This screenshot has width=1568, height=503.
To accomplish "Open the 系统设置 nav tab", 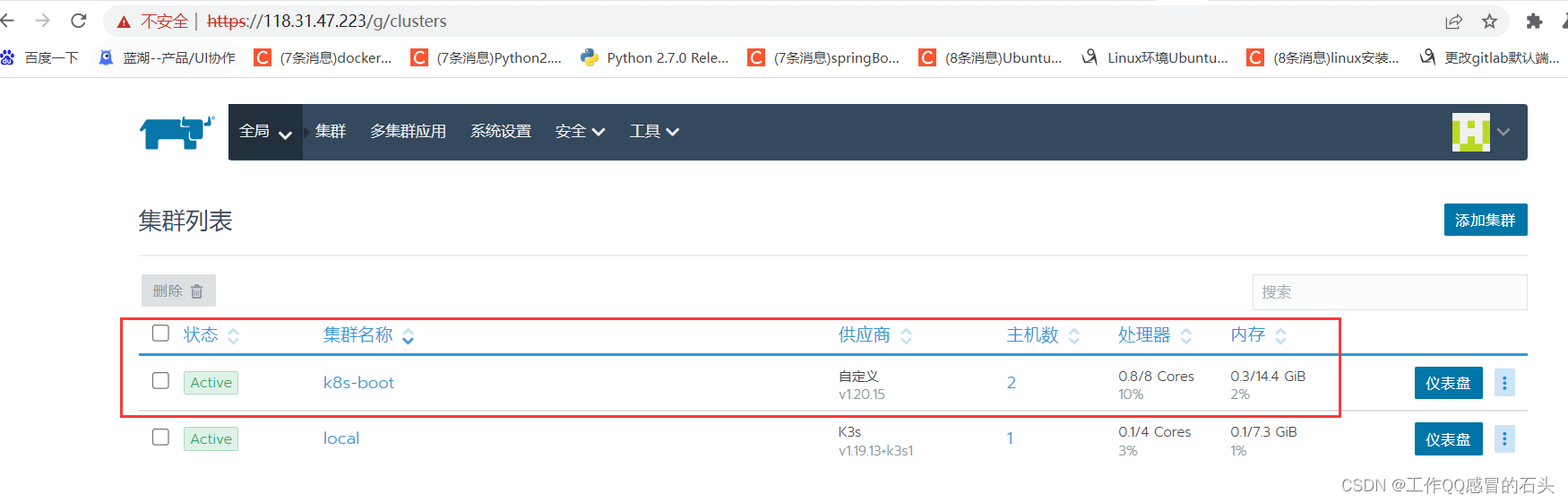I will pos(501,132).
